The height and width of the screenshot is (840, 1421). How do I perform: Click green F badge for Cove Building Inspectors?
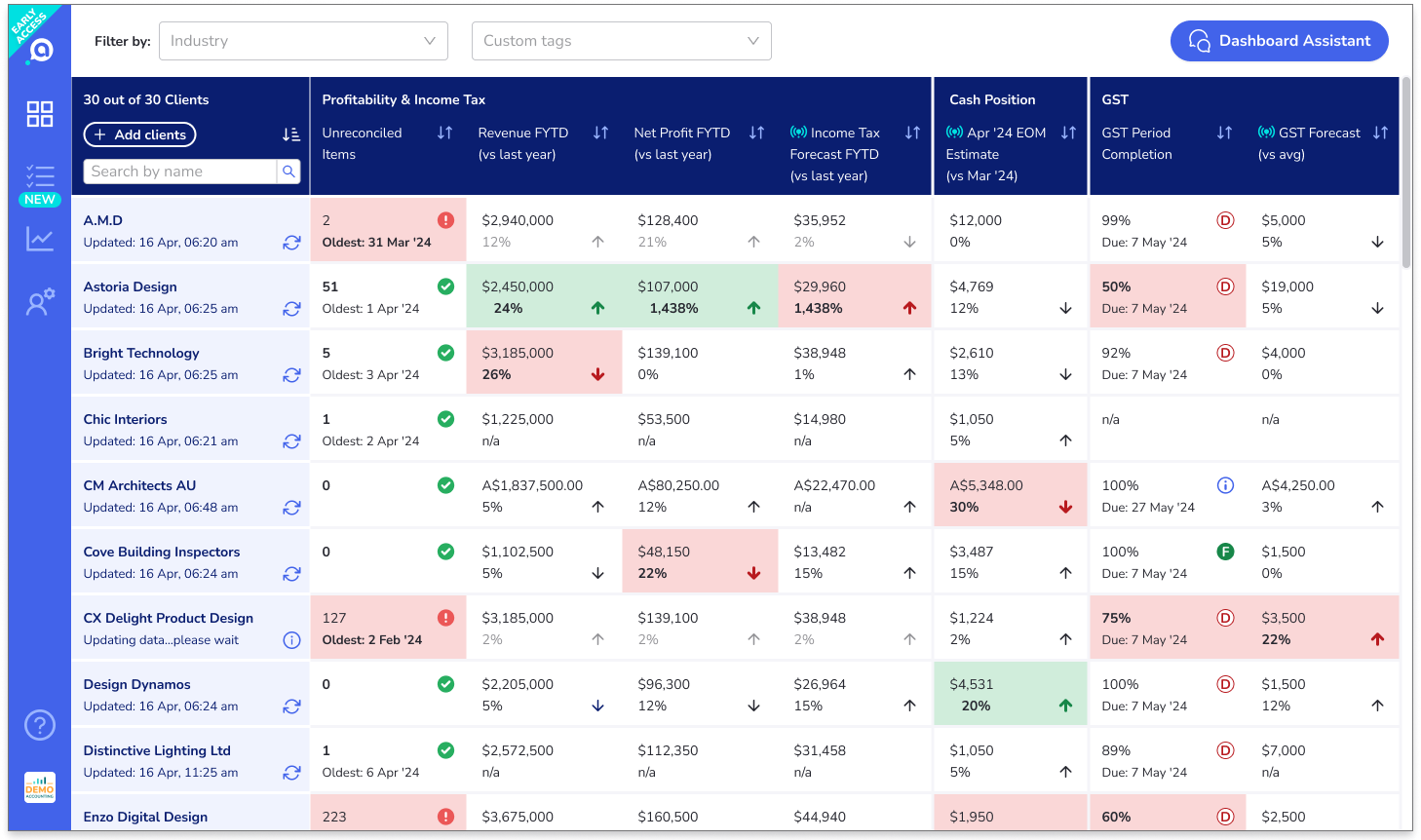1225,552
